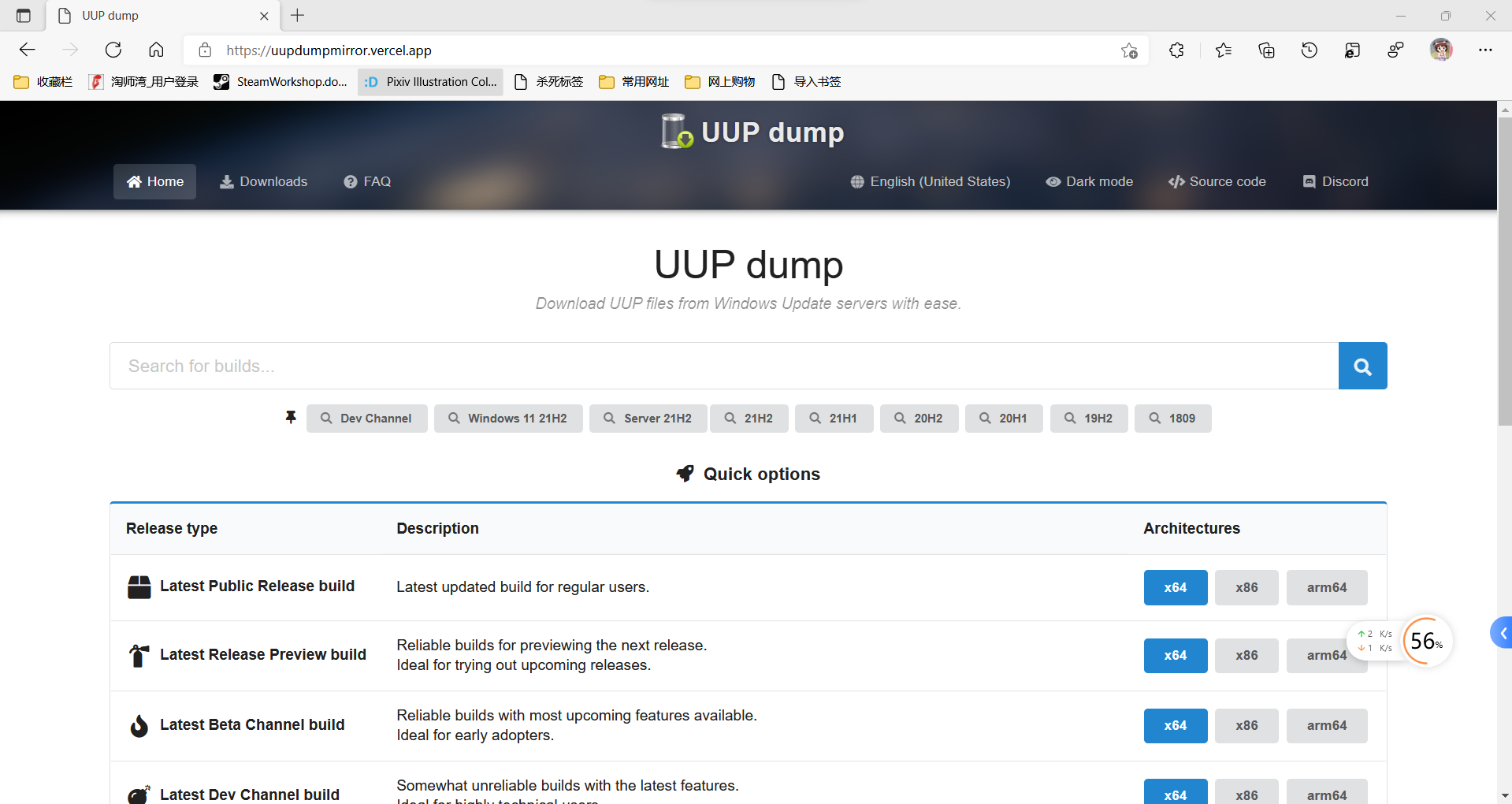Choose x86 for Latest Release Preview build
Image resolution: width=1512 pixels, height=804 pixels.
[1246, 656]
